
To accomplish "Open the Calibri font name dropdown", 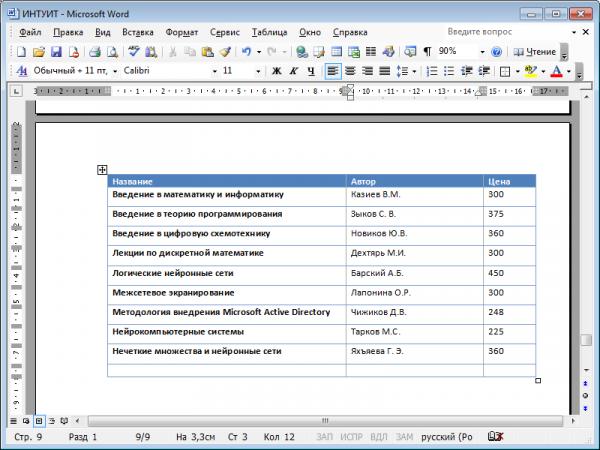I will click(x=215, y=71).
